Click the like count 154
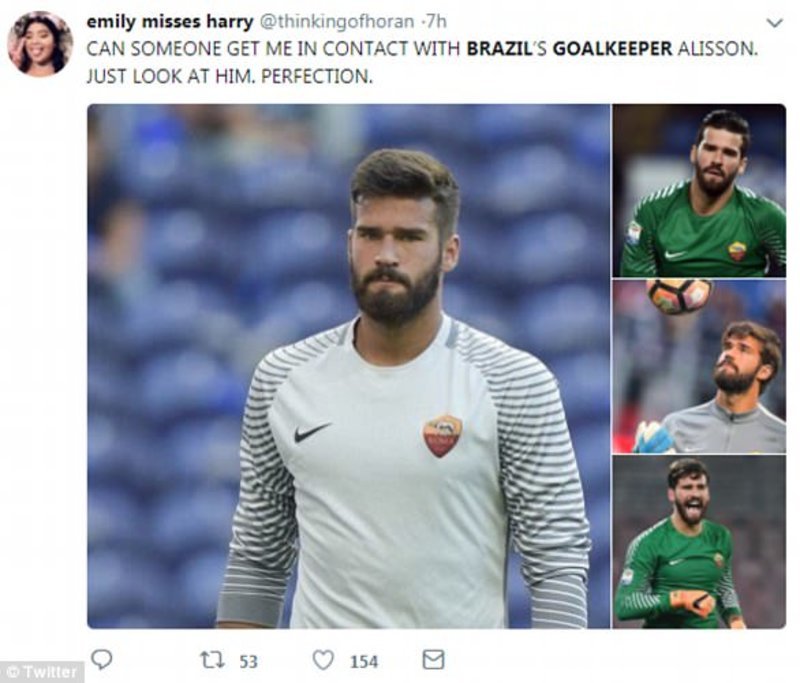This screenshot has width=800, height=683. (x=364, y=661)
